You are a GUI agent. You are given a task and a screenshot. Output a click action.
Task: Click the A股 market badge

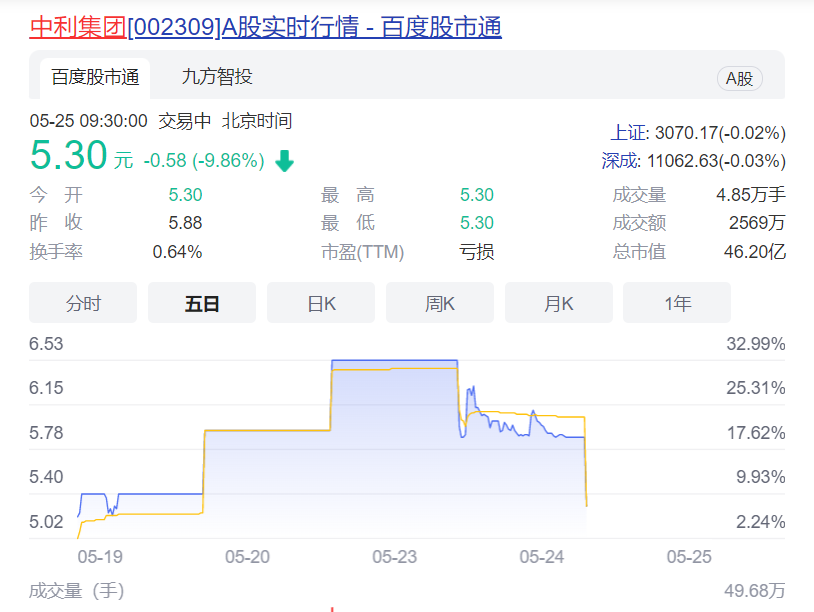(x=739, y=79)
